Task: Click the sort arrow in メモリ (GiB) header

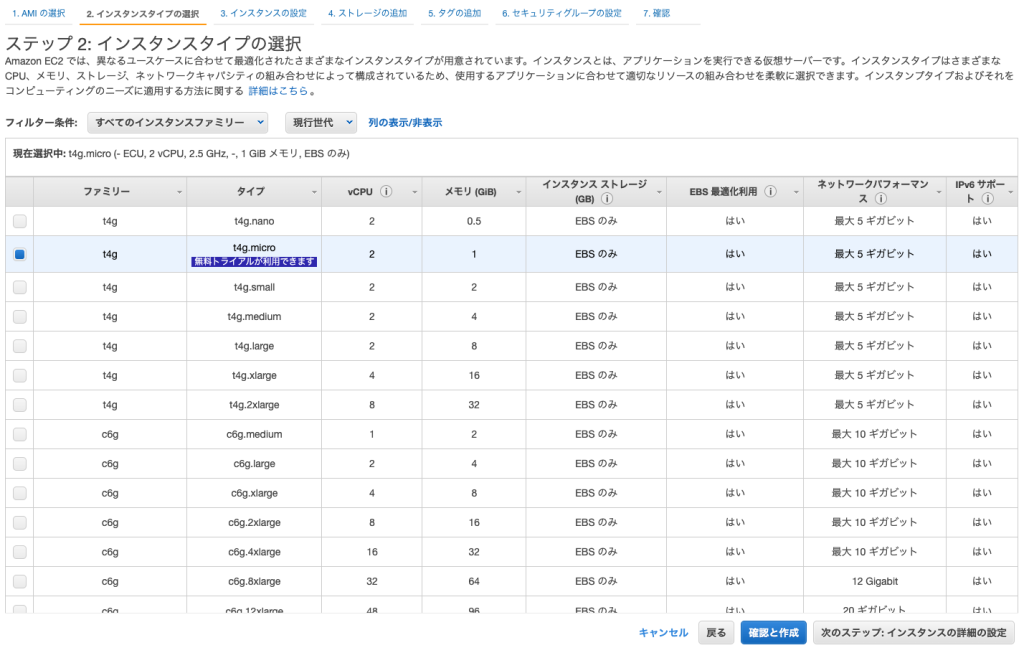Action: (519, 192)
